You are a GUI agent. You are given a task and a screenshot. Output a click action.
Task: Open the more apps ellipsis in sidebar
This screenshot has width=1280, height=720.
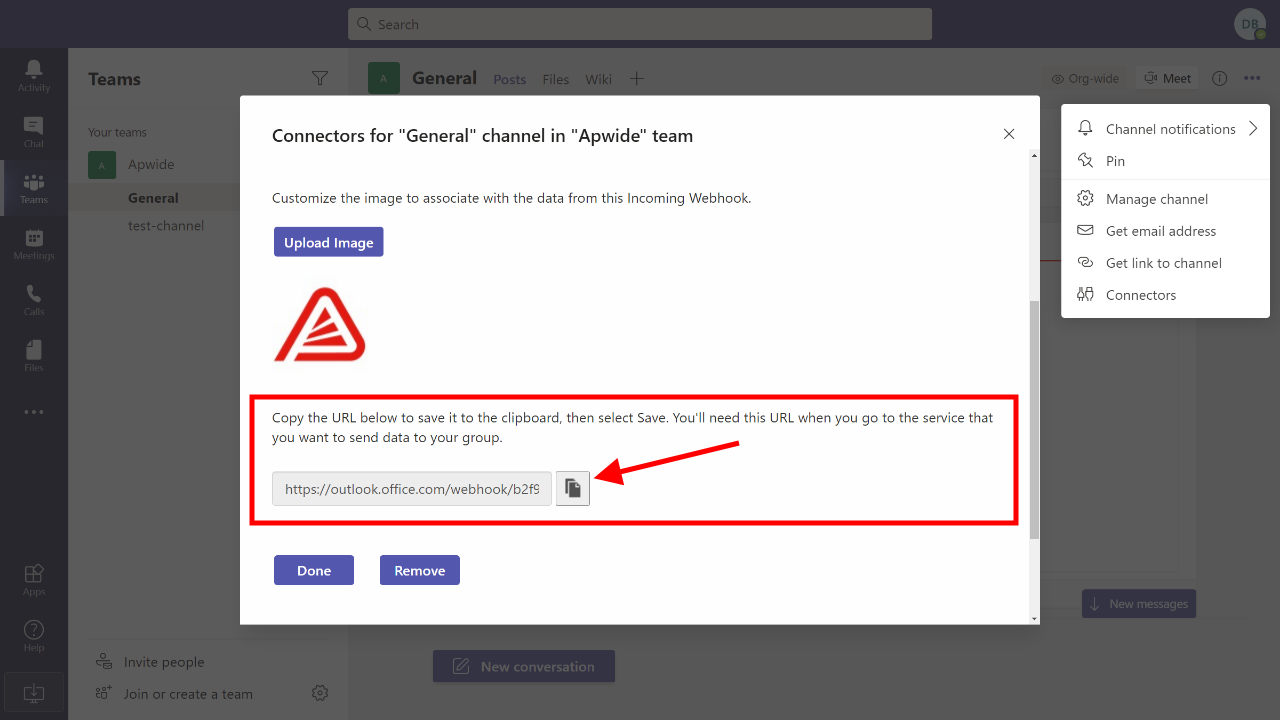[x=34, y=411]
